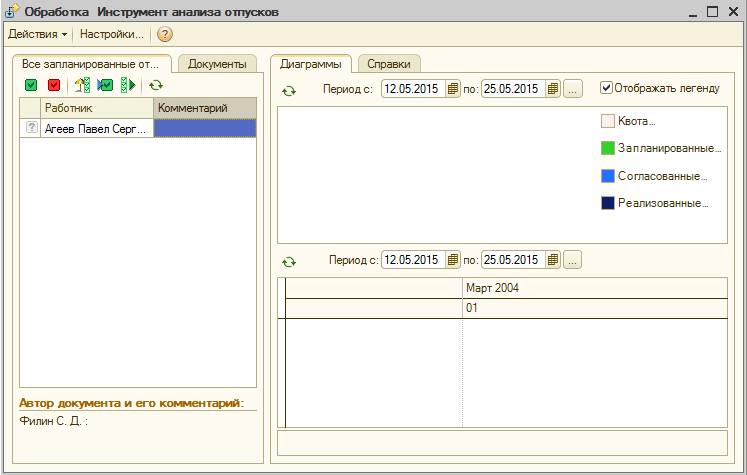
Task: Open calendar for lower chart start date
Action: pos(453,260)
